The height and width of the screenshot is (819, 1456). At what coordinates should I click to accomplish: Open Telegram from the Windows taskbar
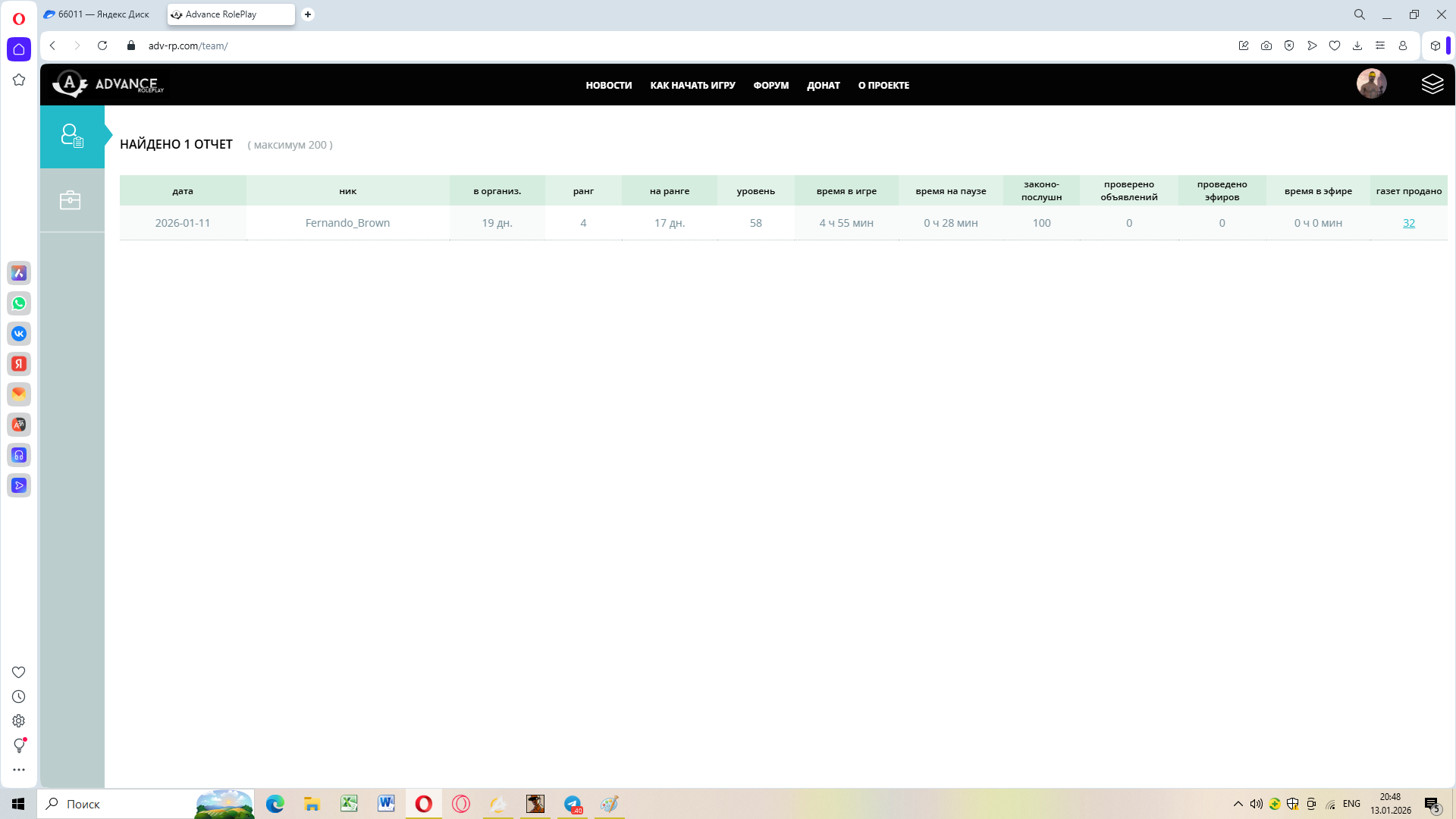pos(573,804)
